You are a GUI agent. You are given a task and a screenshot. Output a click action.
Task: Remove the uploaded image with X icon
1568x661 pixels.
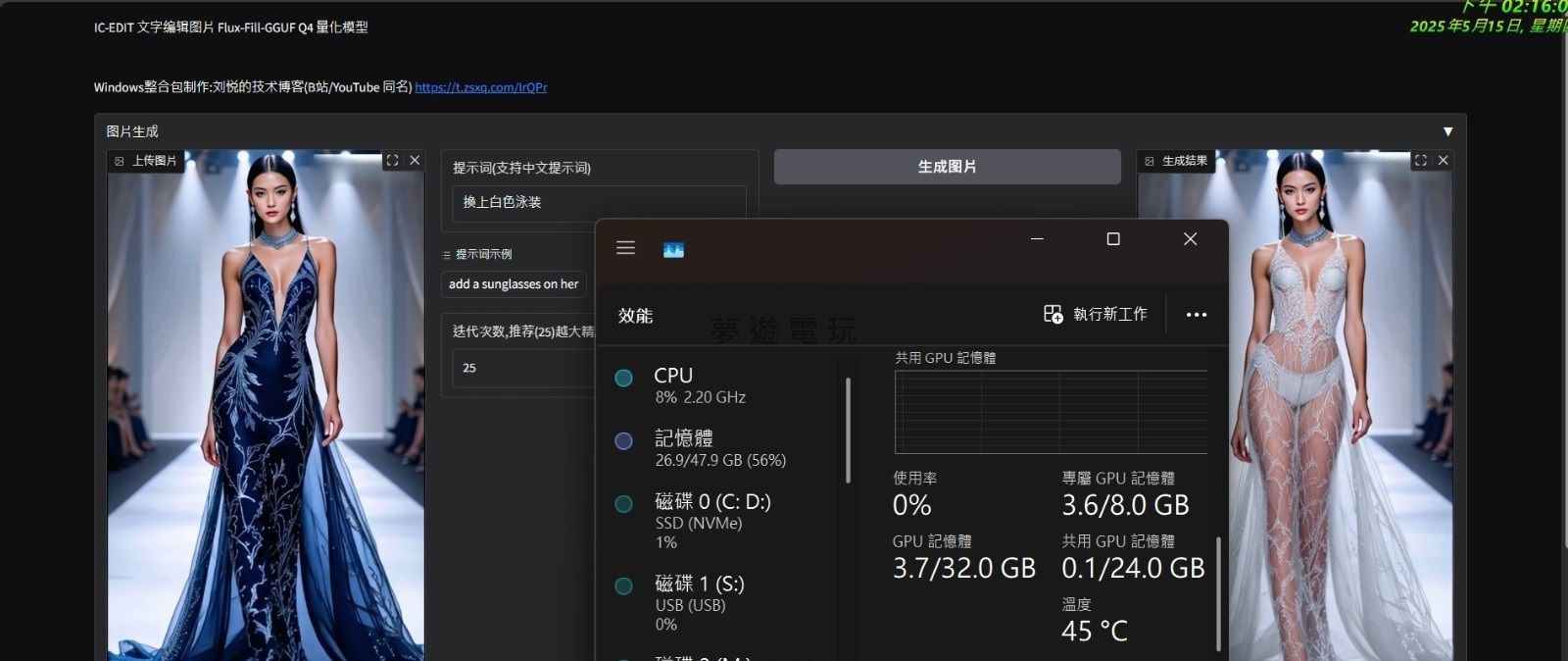(415, 161)
